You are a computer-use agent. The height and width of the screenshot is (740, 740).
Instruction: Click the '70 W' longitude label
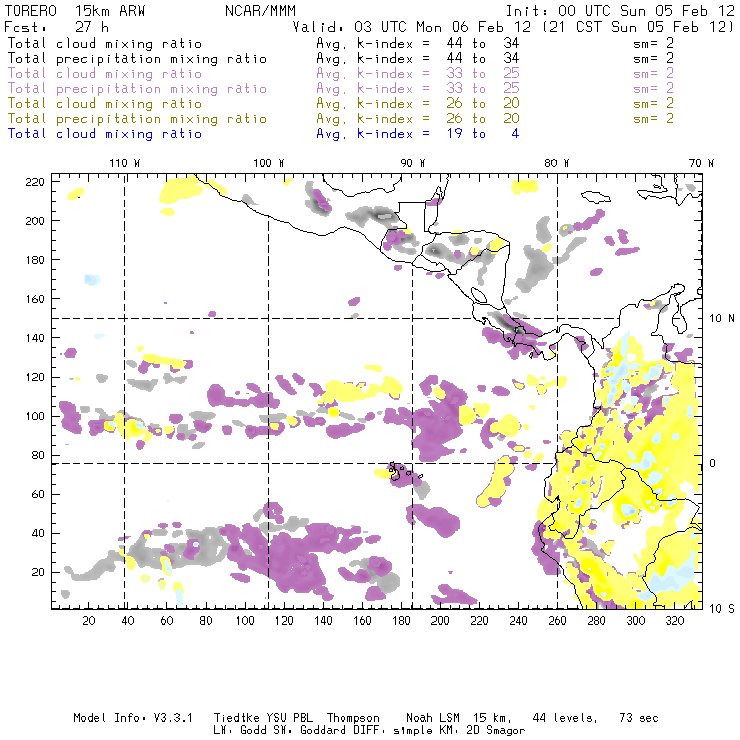coord(701,163)
